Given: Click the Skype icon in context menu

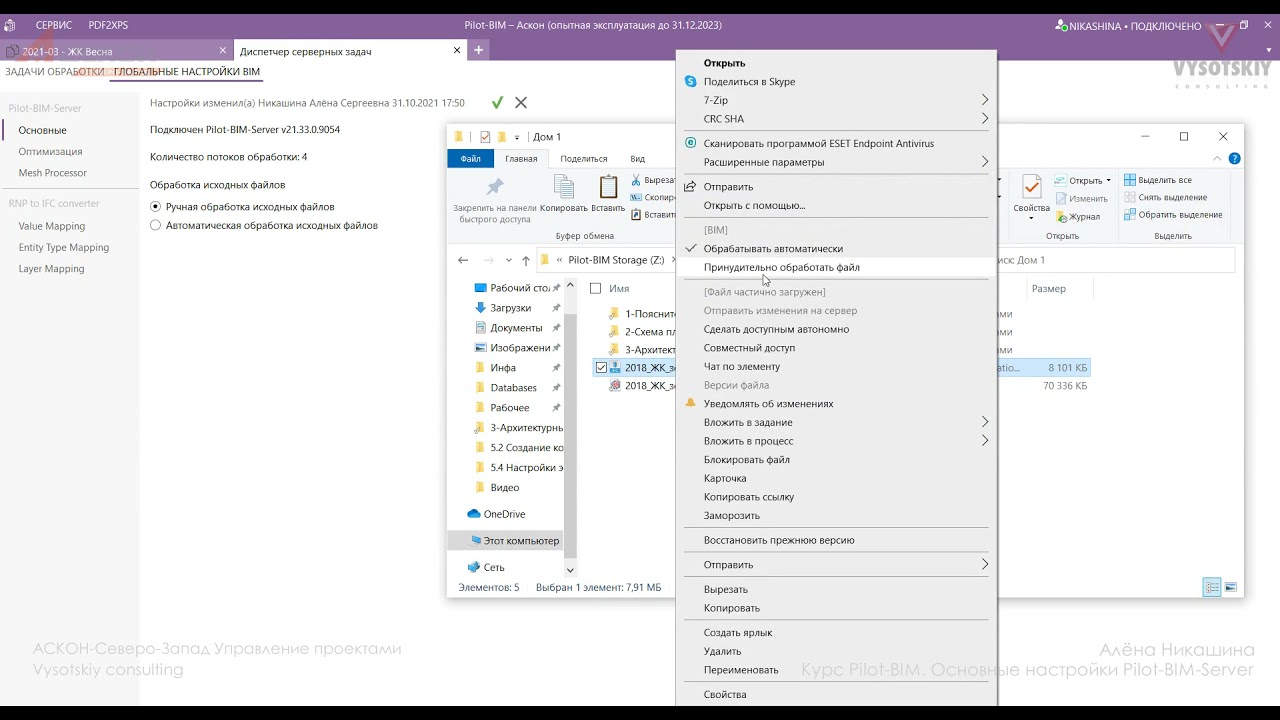Looking at the screenshot, I should [x=690, y=81].
